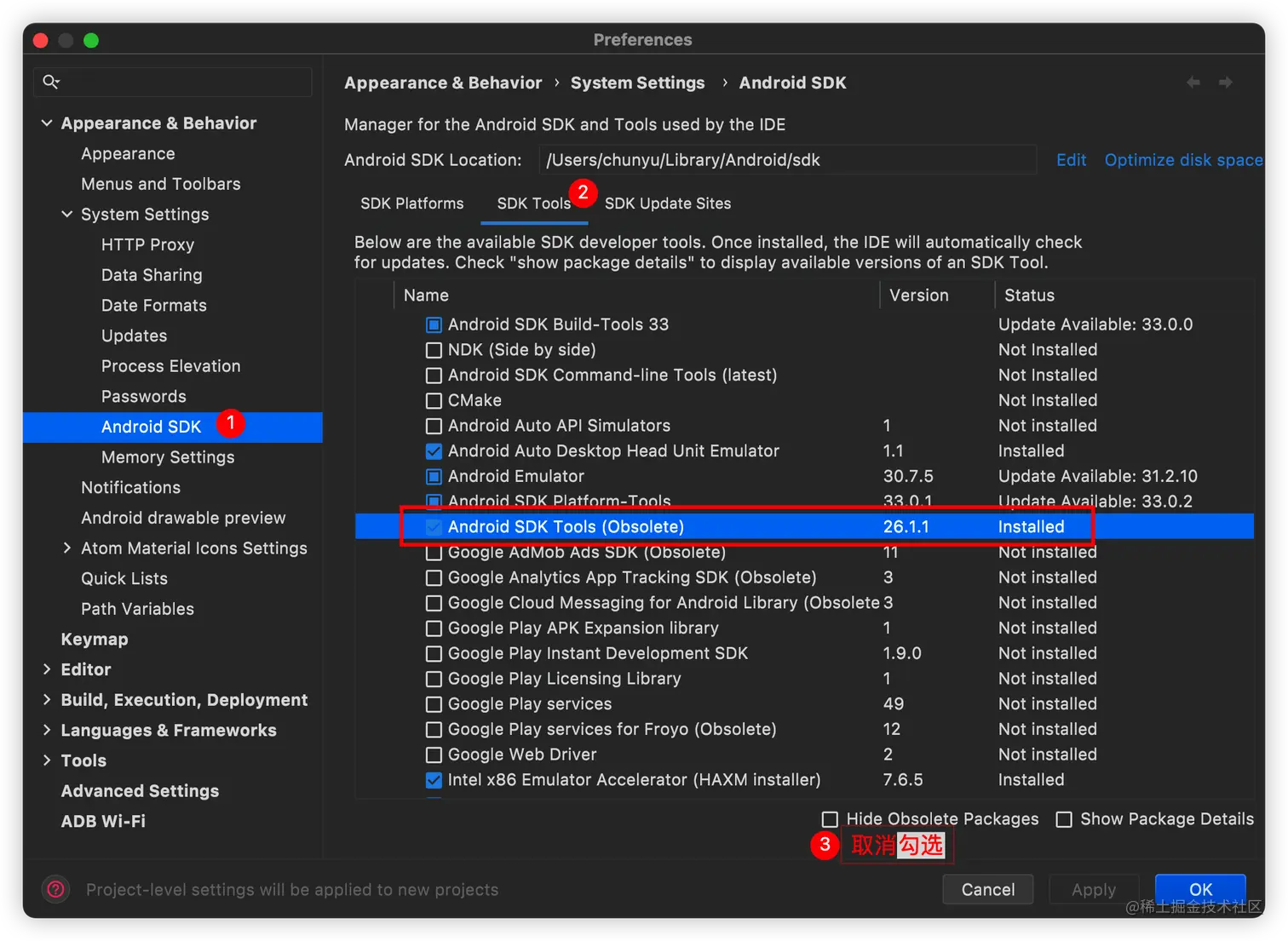Open the SDK Update Sites tab

click(x=668, y=204)
